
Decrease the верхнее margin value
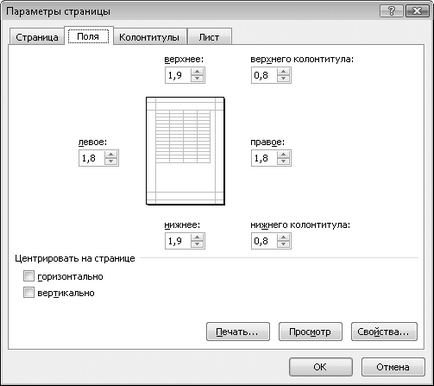(197, 79)
